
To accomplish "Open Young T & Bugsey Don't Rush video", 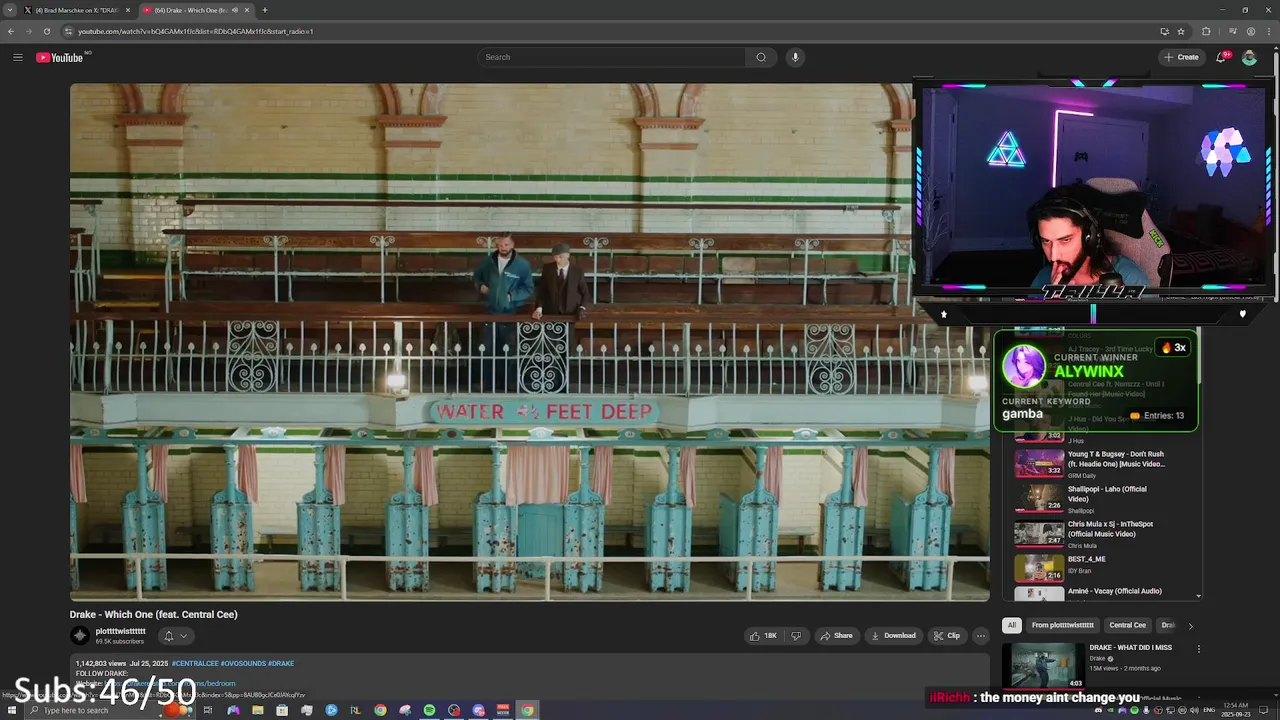I will pos(1105,463).
